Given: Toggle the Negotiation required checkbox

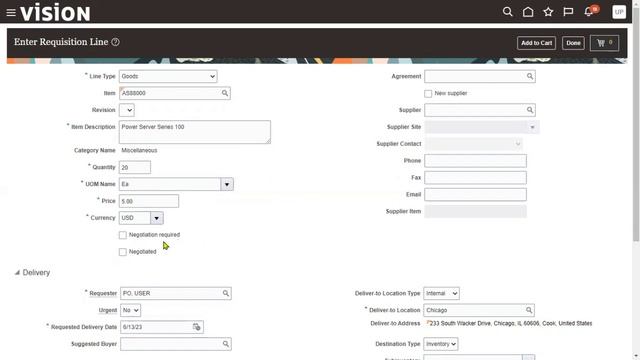Looking at the screenshot, I should [x=122, y=235].
